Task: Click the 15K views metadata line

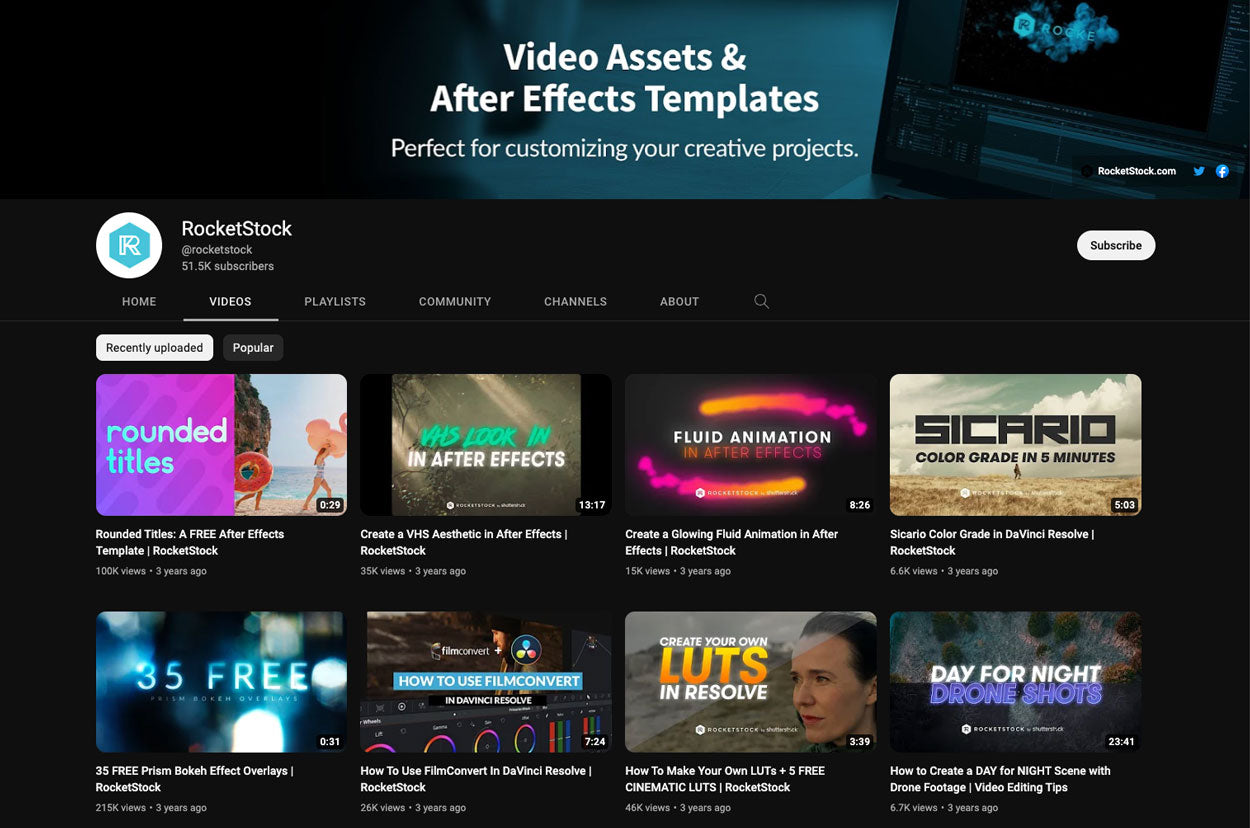Action: coord(678,571)
